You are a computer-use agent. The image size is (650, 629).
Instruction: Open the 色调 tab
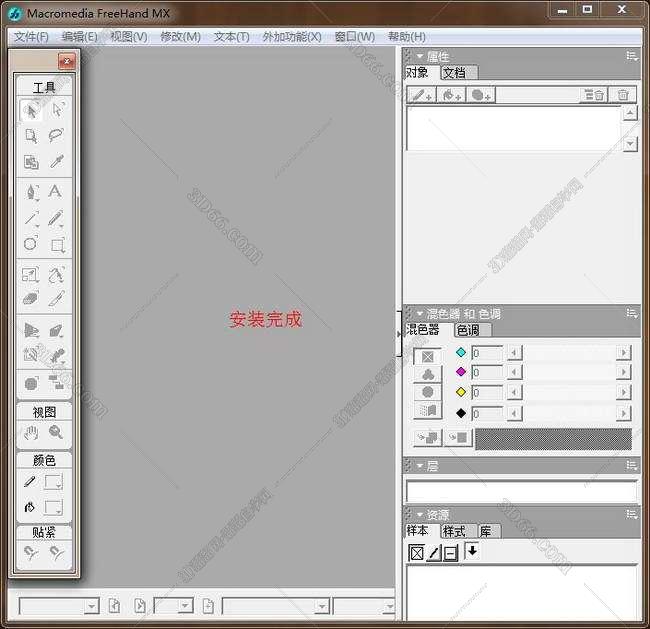point(467,330)
